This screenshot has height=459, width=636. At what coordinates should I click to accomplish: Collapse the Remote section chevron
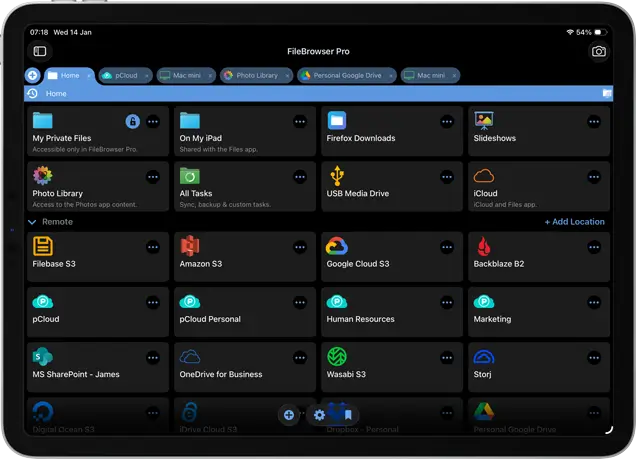click(x=32, y=222)
